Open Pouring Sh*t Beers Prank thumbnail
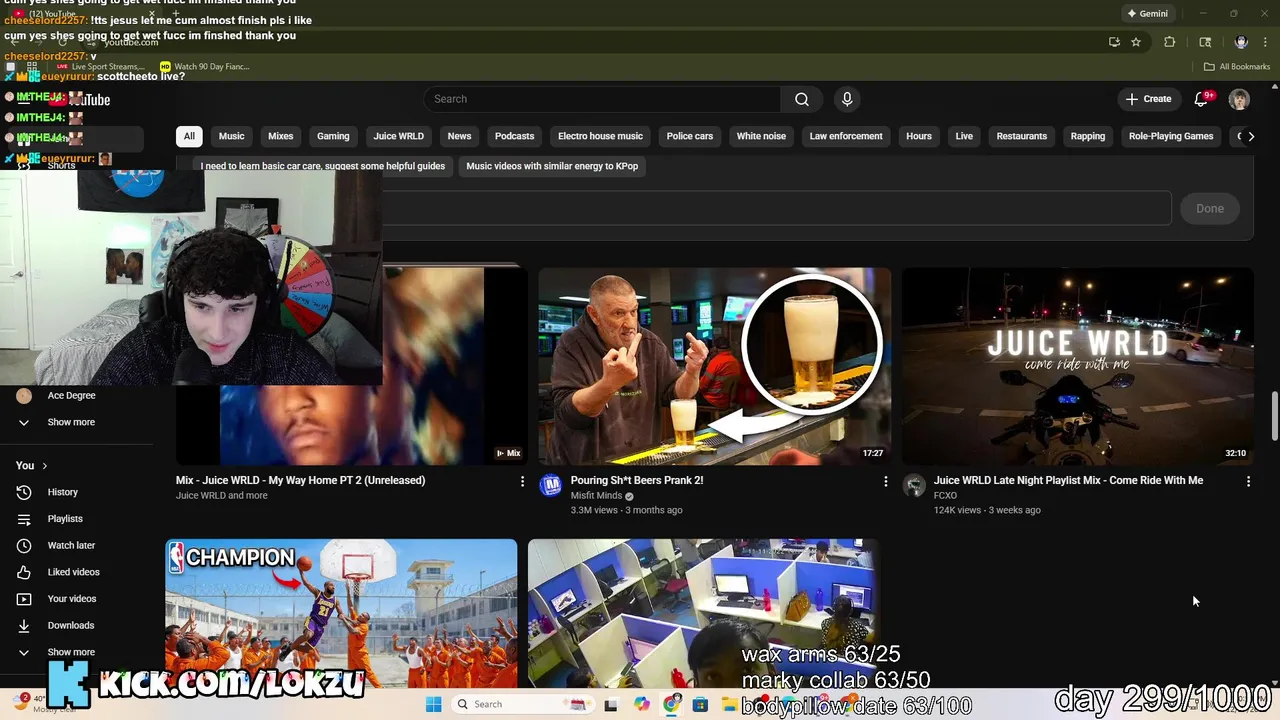 coord(715,366)
